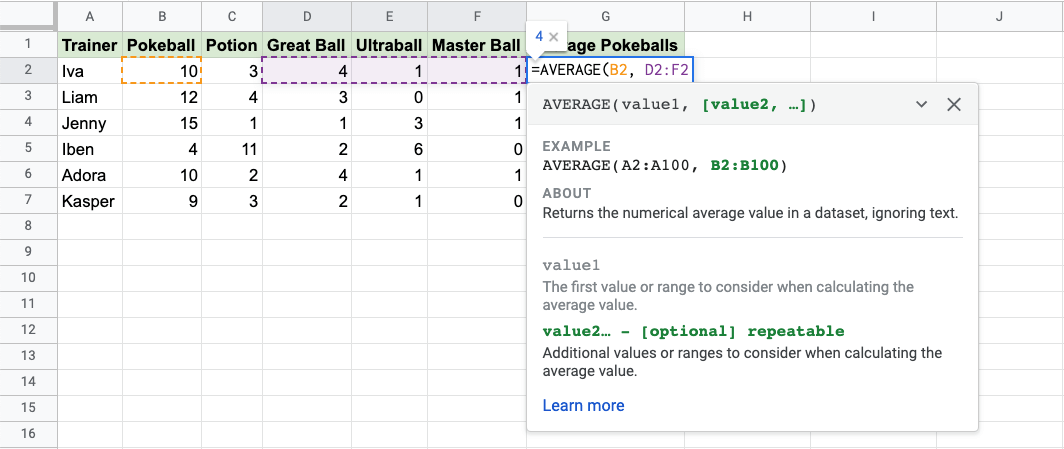This screenshot has height=449, width=1064.
Task: Click the Trainer header cell
Action: pyautogui.click(x=89, y=45)
